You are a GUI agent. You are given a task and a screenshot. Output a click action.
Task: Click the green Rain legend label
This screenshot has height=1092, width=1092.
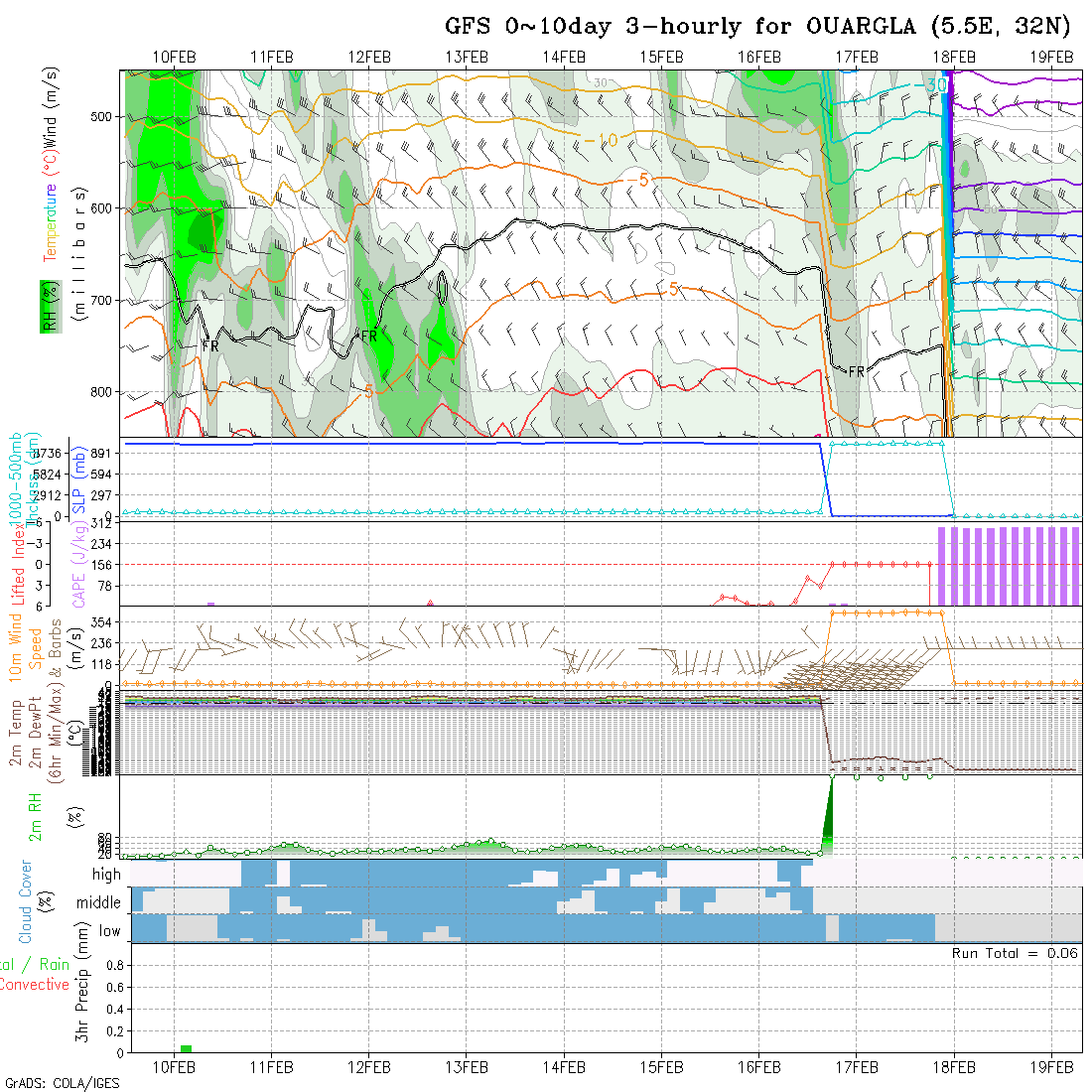pos(55,965)
